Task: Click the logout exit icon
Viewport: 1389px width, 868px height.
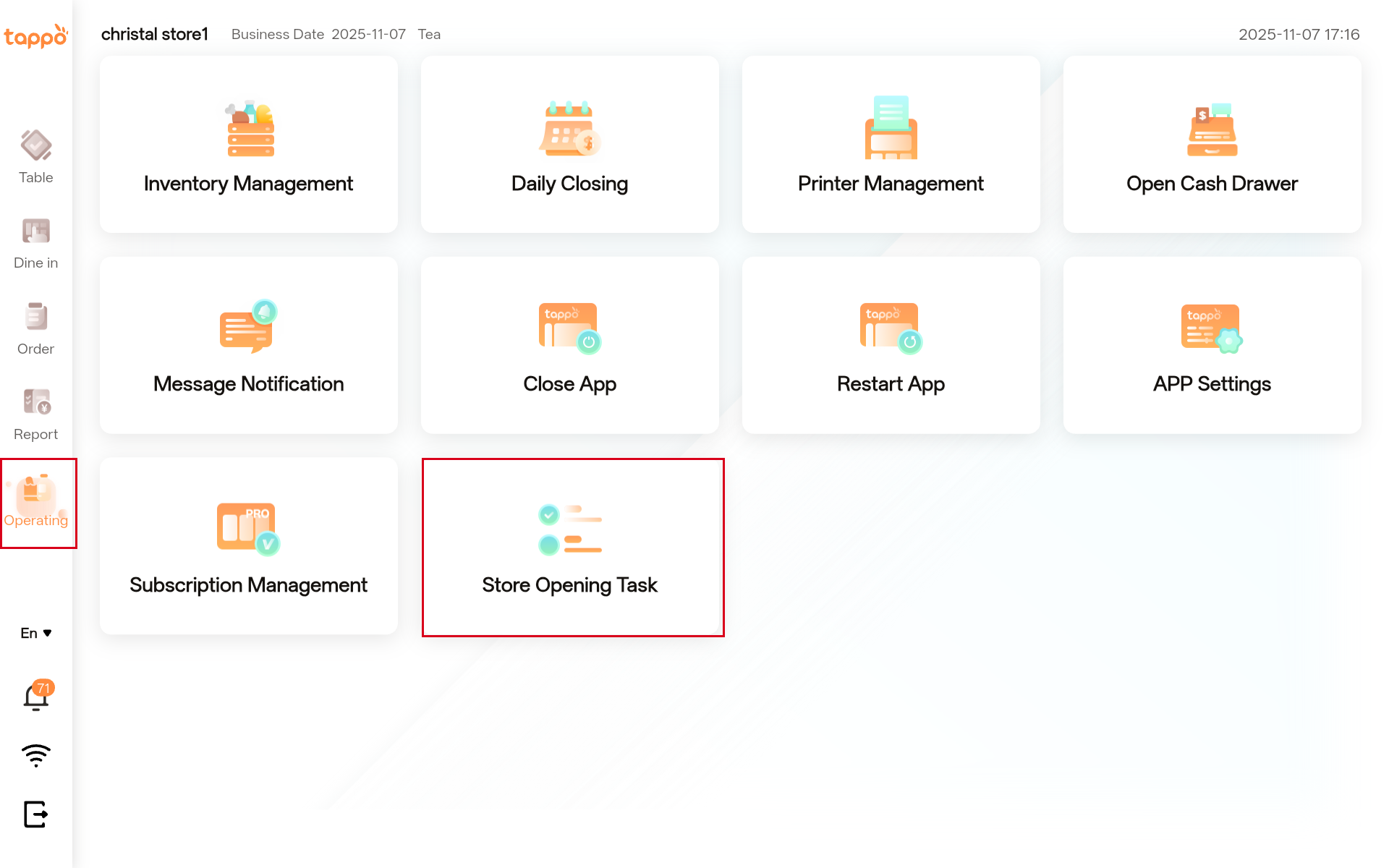Action: 35,814
